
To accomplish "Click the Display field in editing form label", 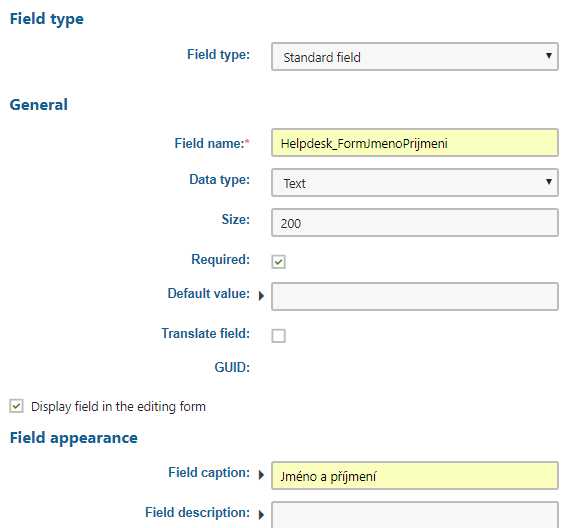I will click(118, 407).
